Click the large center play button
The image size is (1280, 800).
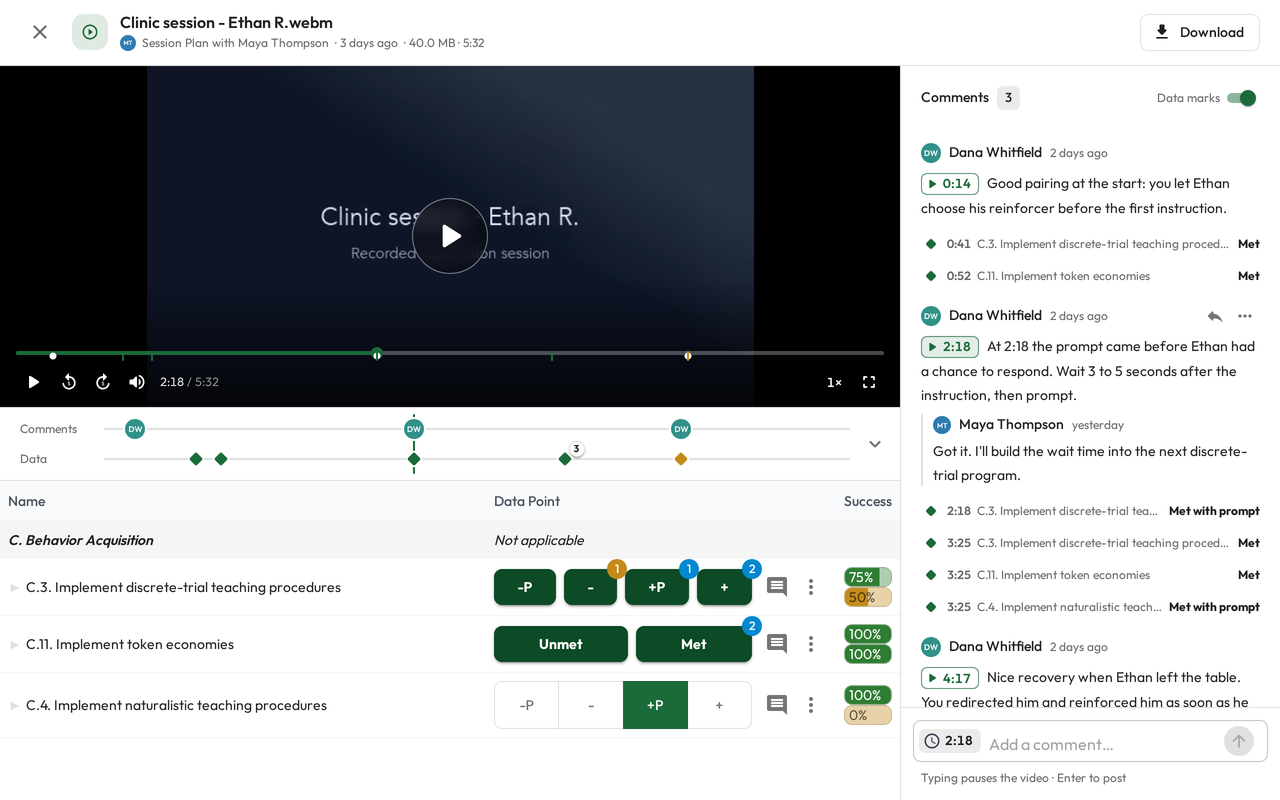click(x=450, y=236)
